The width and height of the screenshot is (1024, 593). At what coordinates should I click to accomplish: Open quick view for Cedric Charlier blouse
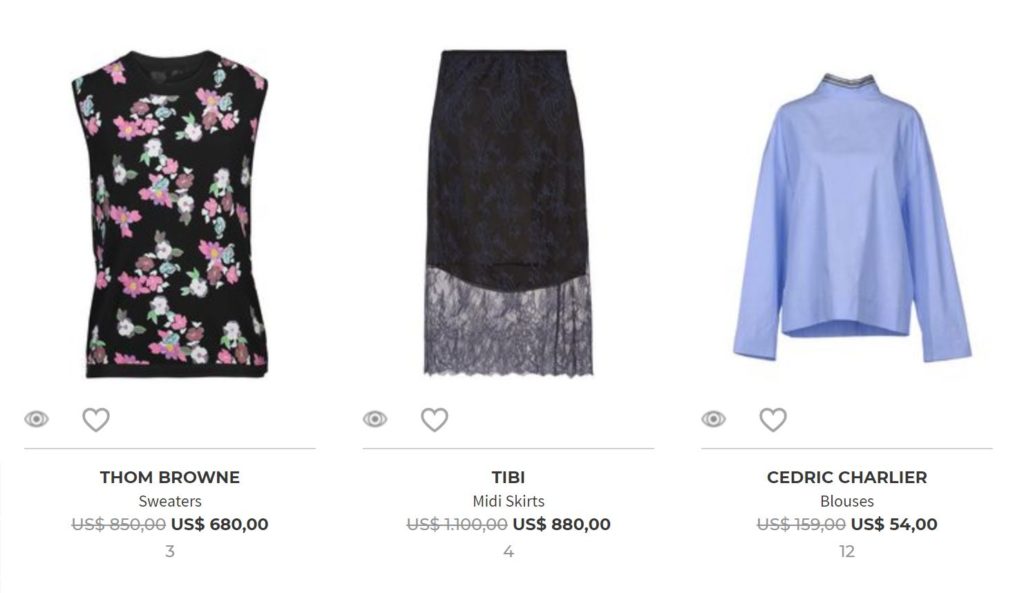click(714, 419)
